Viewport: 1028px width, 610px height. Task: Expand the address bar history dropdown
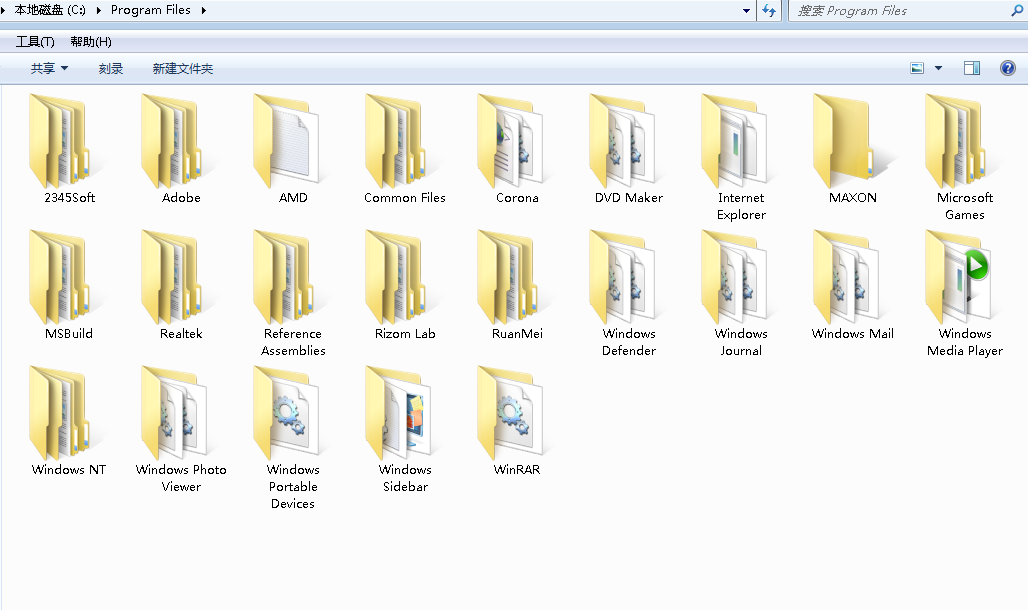pyautogui.click(x=746, y=10)
